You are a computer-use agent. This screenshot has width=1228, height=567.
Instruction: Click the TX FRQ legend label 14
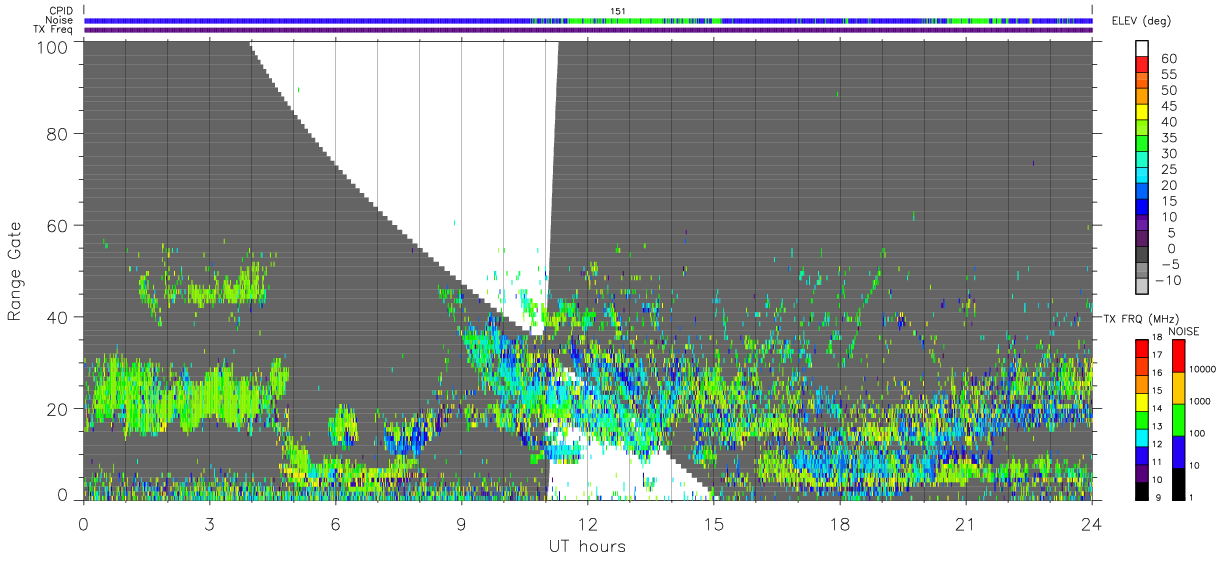(1158, 407)
